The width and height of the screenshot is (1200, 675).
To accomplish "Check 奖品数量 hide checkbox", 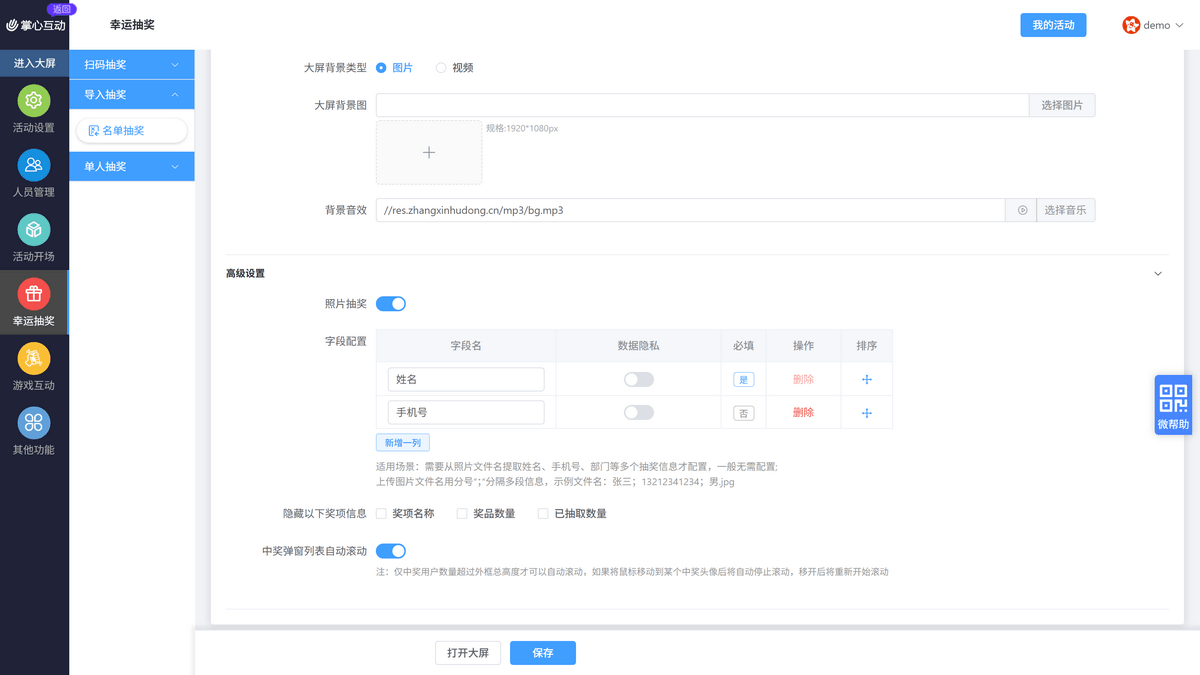I will click(x=462, y=514).
